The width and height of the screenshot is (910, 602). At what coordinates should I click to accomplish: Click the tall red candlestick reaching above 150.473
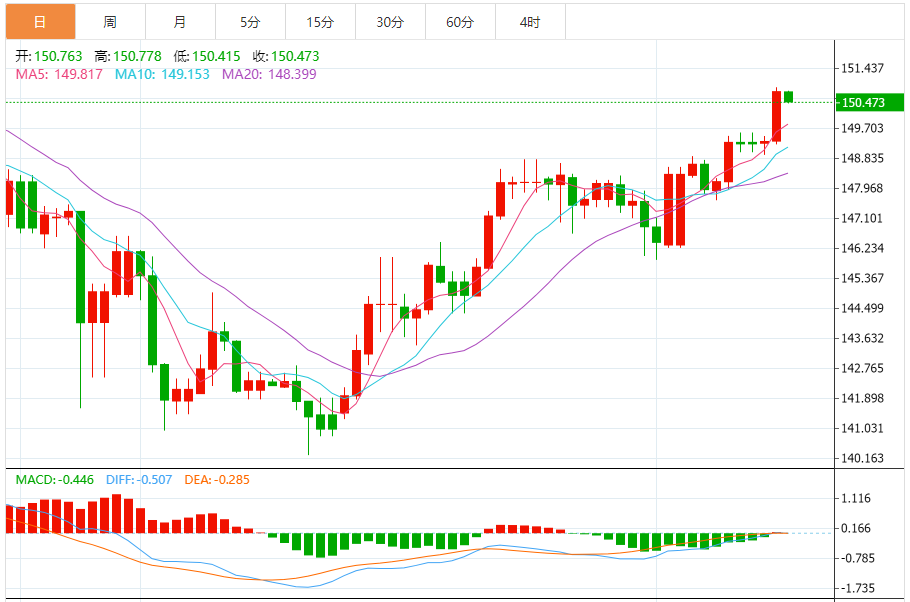tap(777, 116)
